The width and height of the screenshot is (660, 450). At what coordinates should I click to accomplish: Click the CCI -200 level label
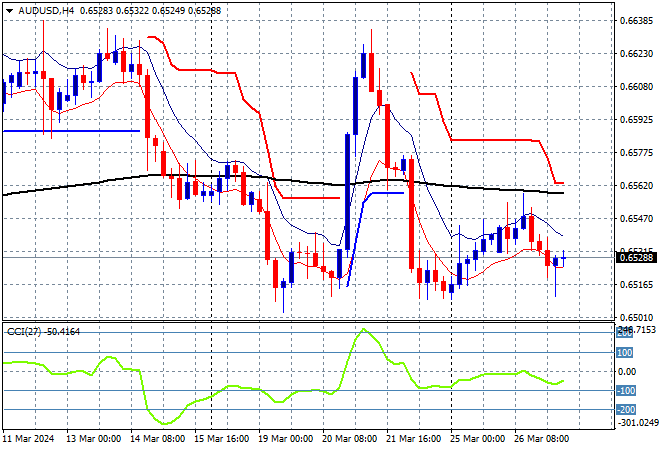(623, 409)
